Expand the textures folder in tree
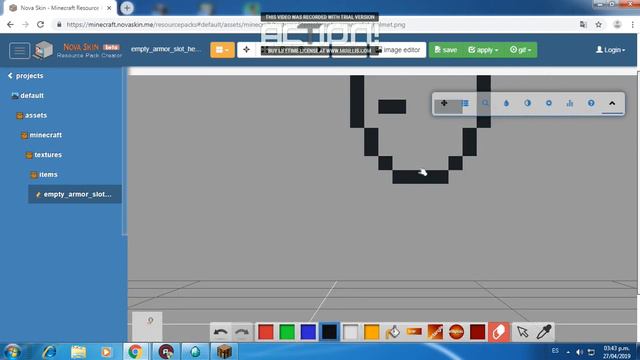640x360 pixels. point(44,155)
